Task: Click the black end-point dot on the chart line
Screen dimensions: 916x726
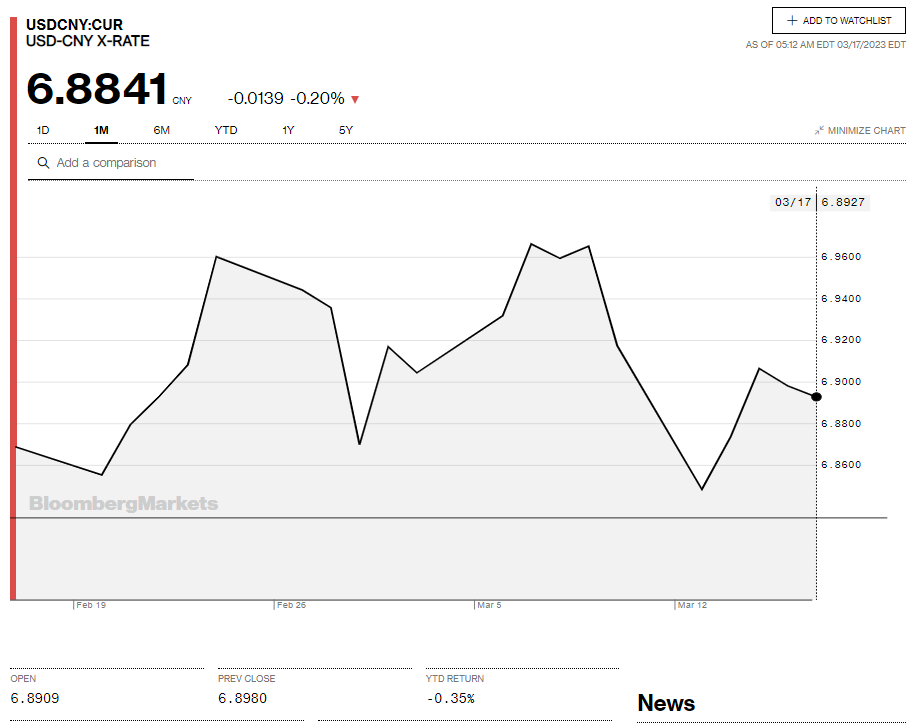Action: coord(816,397)
